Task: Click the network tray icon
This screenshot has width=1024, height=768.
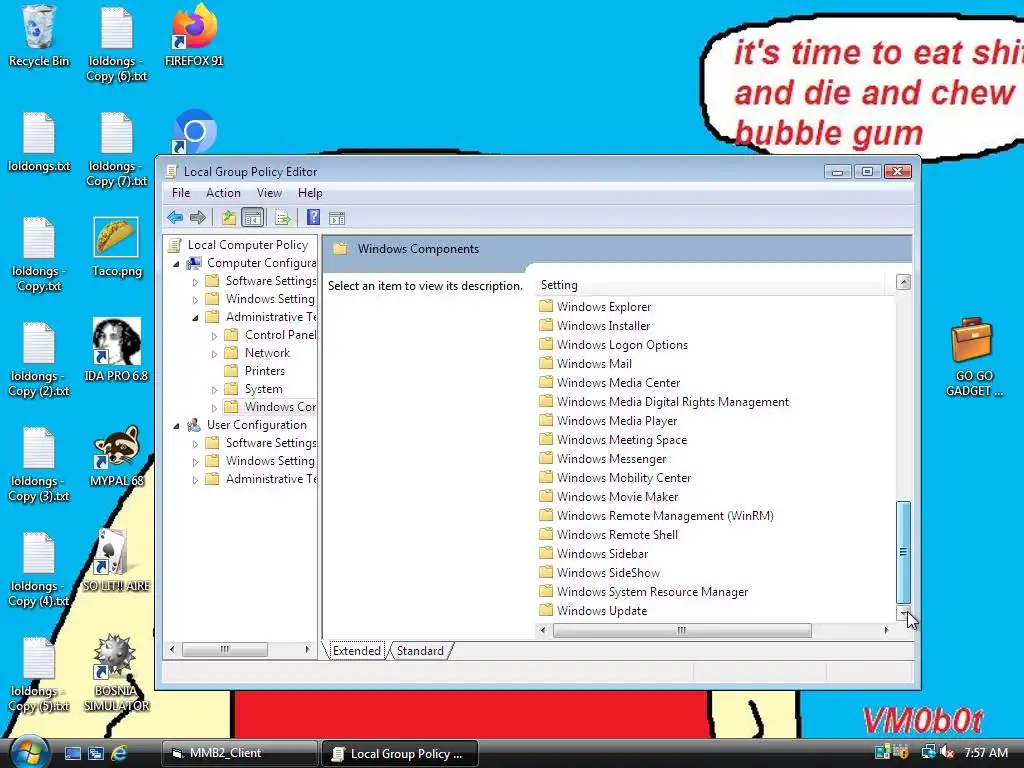Action: coord(928,752)
